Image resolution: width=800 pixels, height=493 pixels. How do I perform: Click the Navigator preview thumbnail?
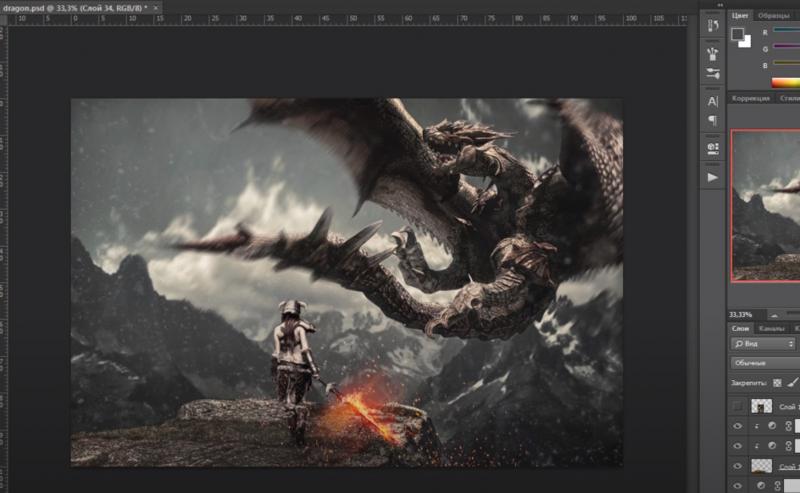click(x=766, y=205)
